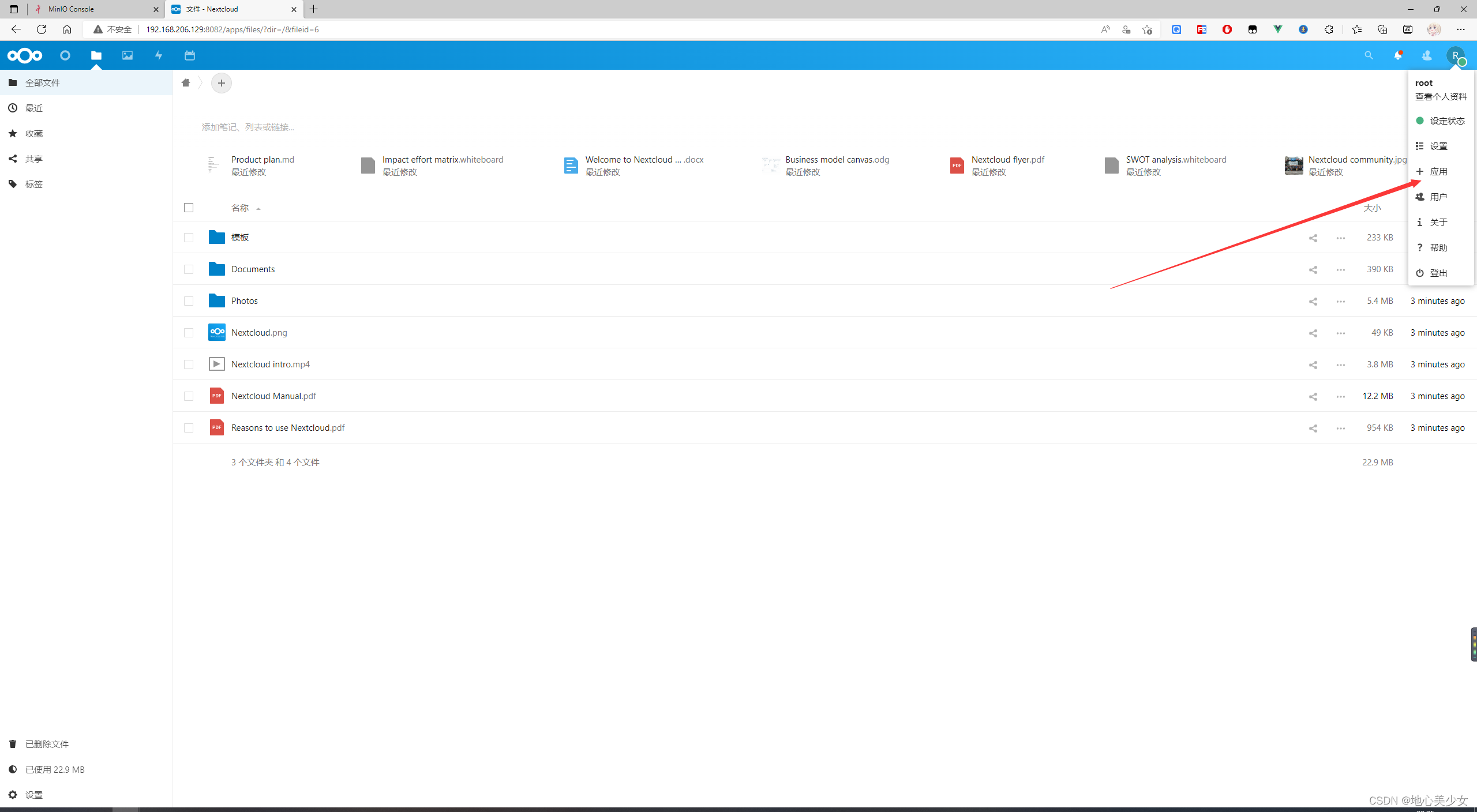Click share icon for Nextcloud Manual.pdf
Viewport: 1477px width, 812px height.
point(1313,396)
